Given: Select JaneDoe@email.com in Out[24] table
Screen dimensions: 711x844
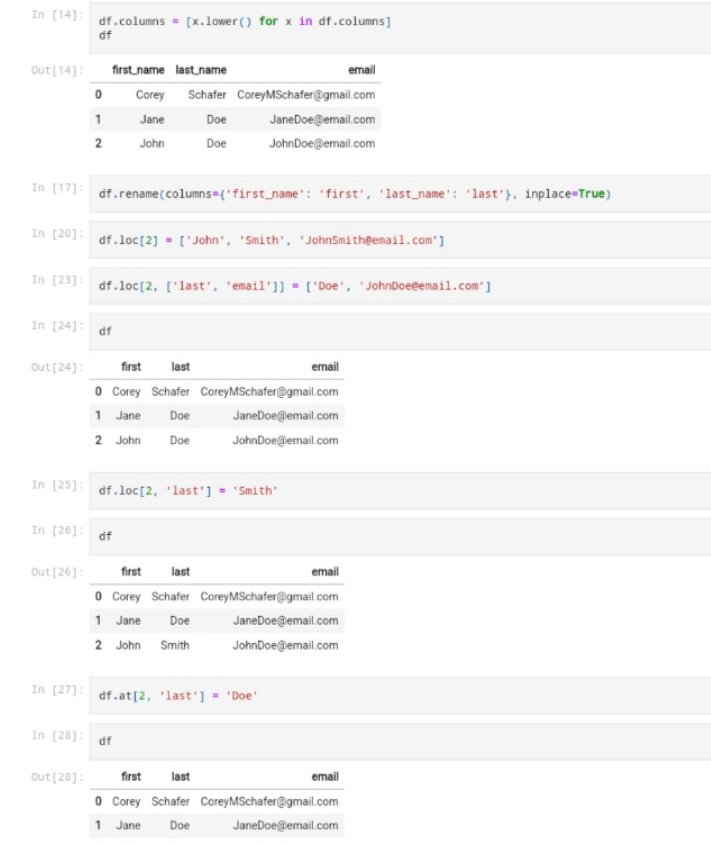Looking at the screenshot, I should 286,416.
